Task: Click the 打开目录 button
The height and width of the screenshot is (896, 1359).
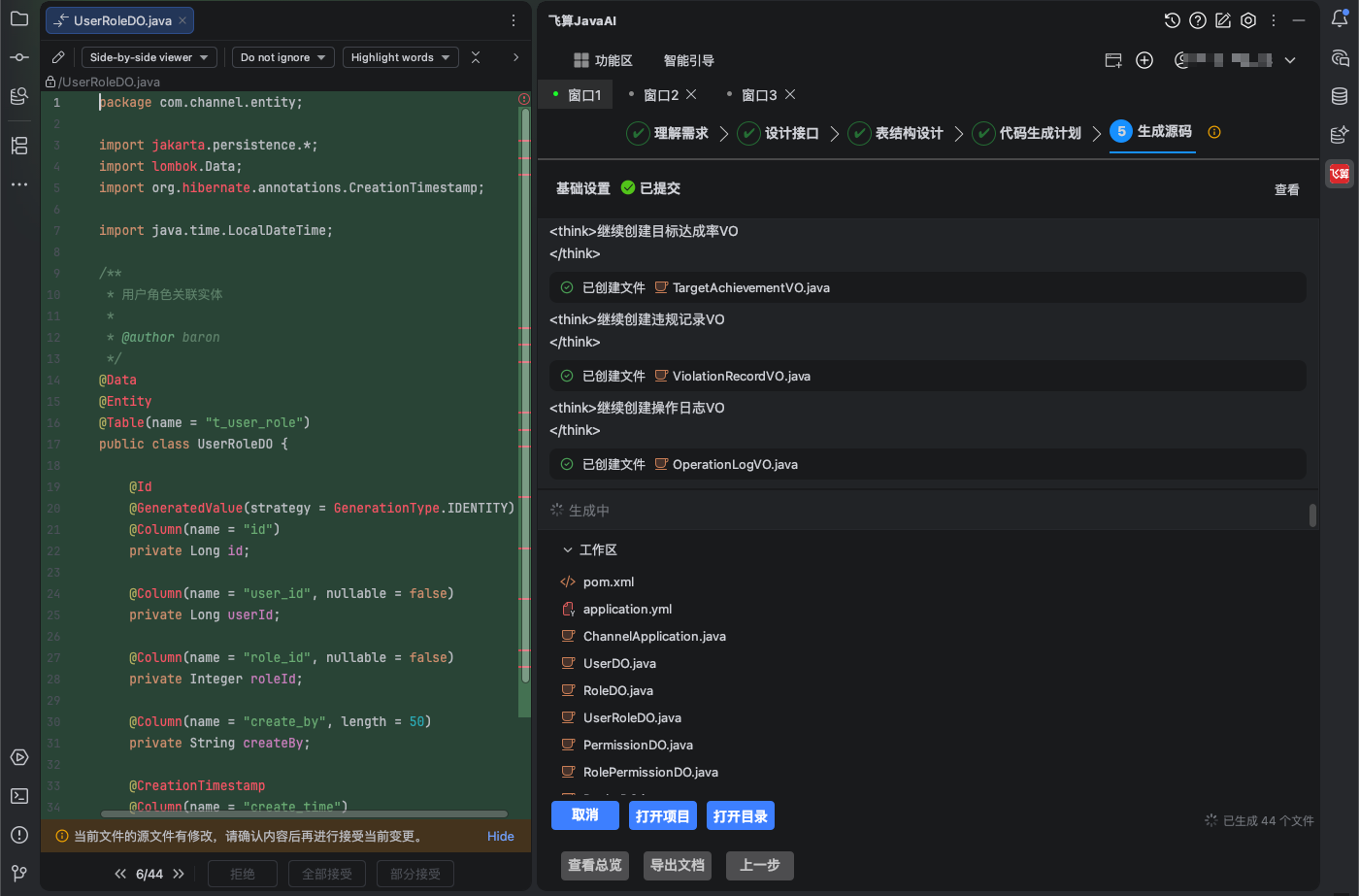Action: click(x=741, y=816)
